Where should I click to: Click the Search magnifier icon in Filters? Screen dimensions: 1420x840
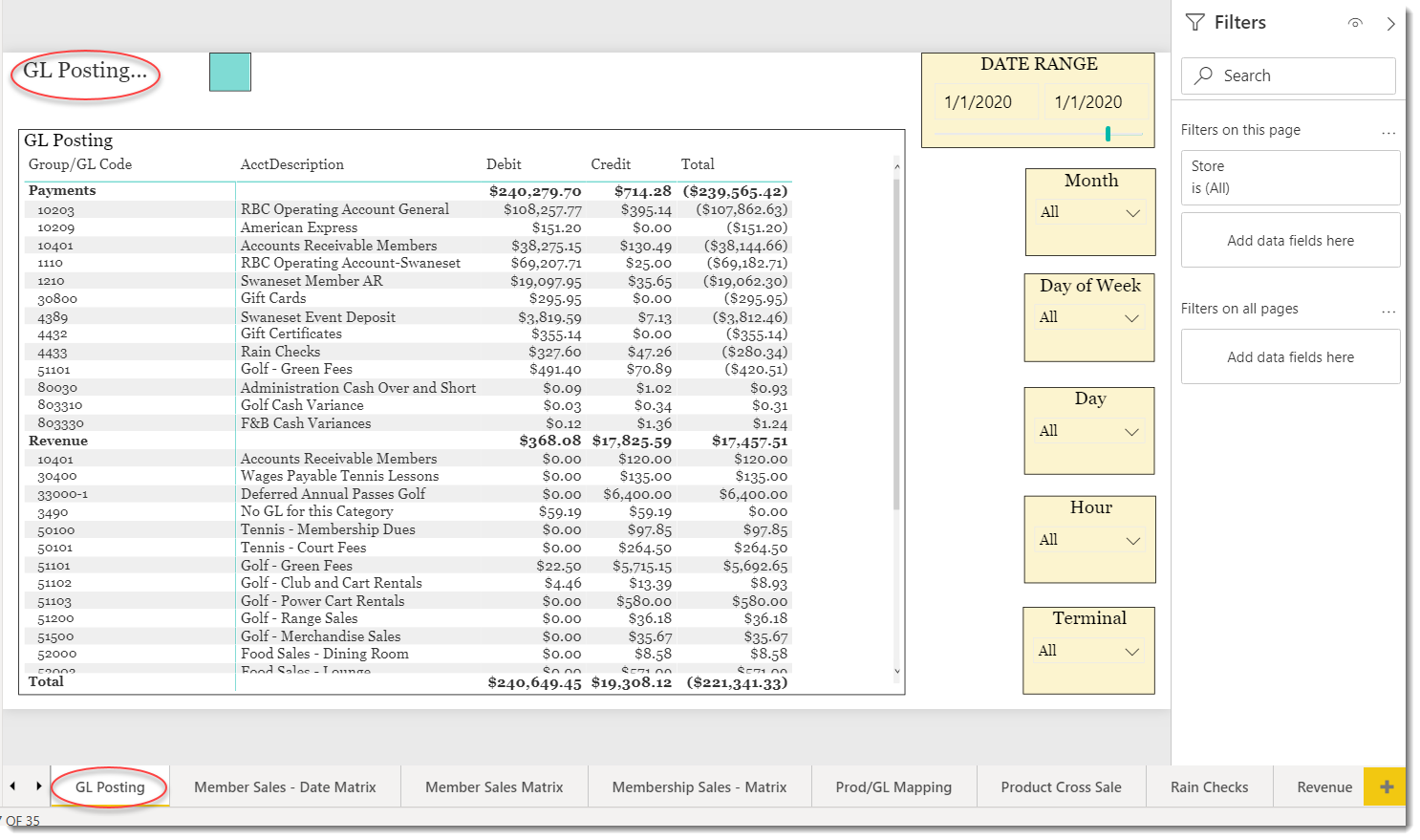(x=1204, y=75)
